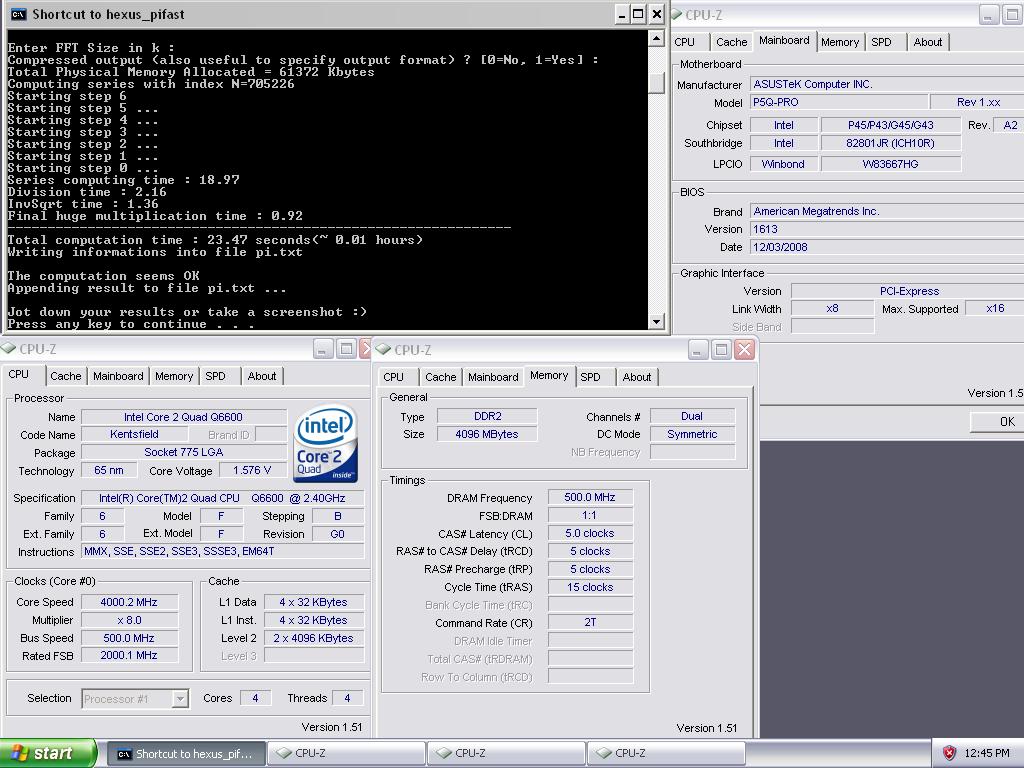Open the About tab in CPU window
This screenshot has width=1024, height=768.
[x=261, y=376]
